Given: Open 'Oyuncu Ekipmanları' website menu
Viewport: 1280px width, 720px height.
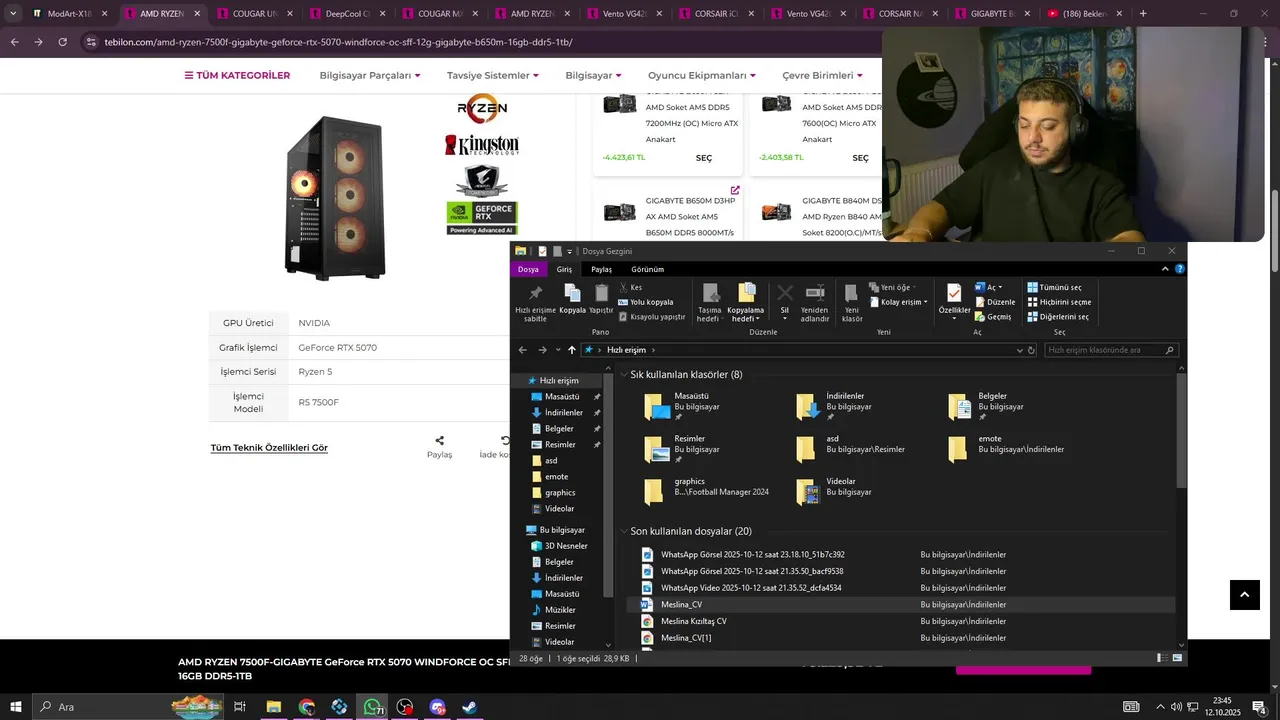Looking at the screenshot, I should 701,75.
